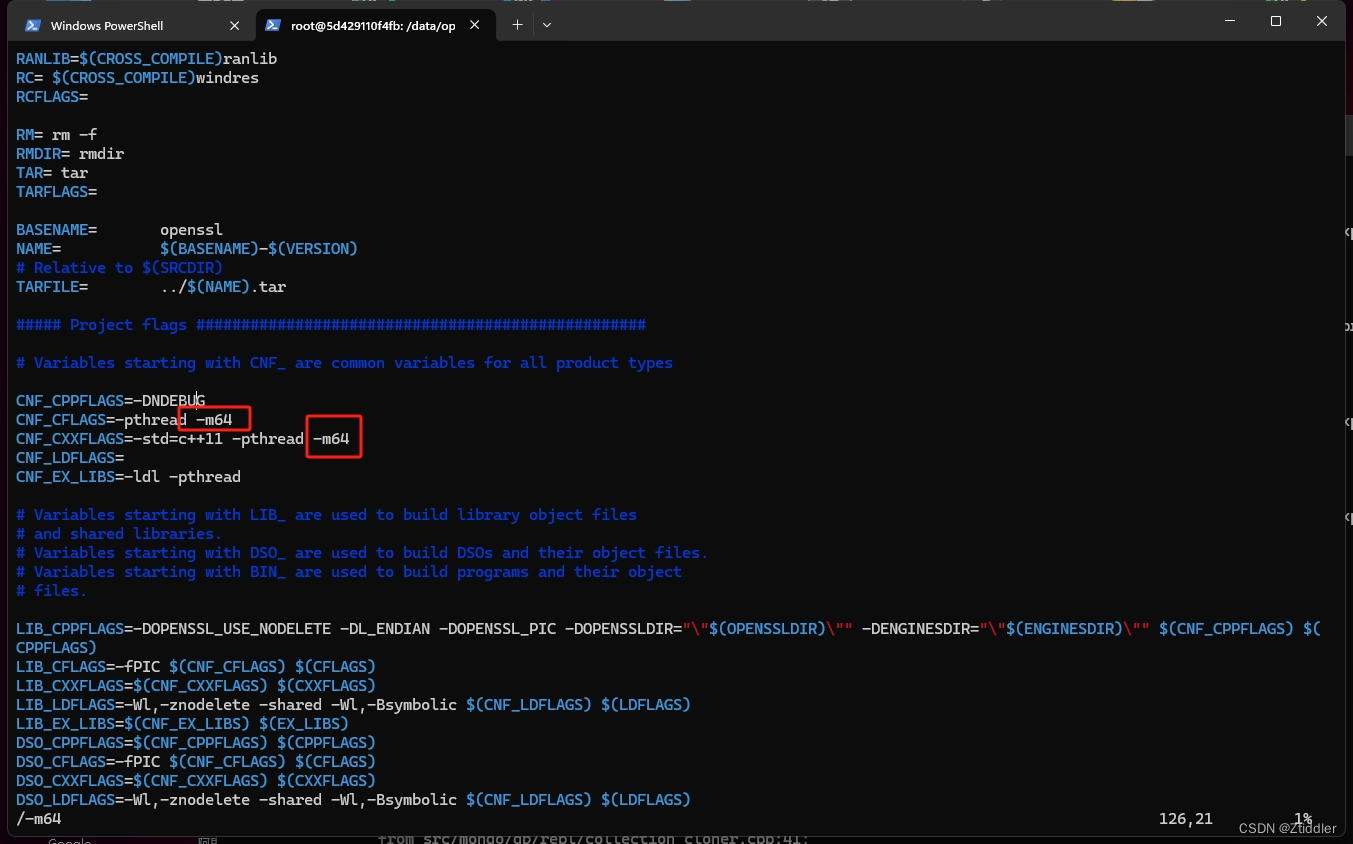The width and height of the screenshot is (1353, 844).
Task: Click the DSO_LDFLAGS=-Wl,-znodelete line
Action: pyautogui.click(x=353, y=800)
